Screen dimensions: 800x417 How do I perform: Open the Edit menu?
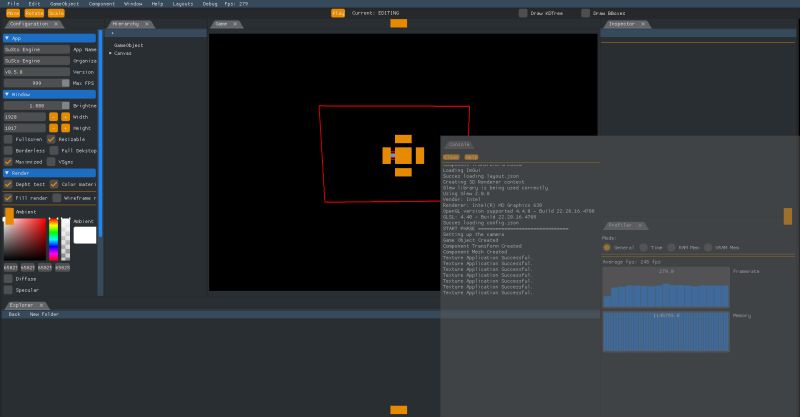(34, 4)
